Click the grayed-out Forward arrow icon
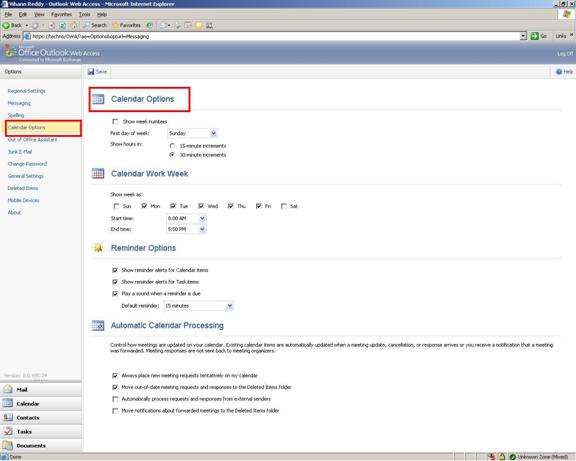576x461 pixels. 35,25
